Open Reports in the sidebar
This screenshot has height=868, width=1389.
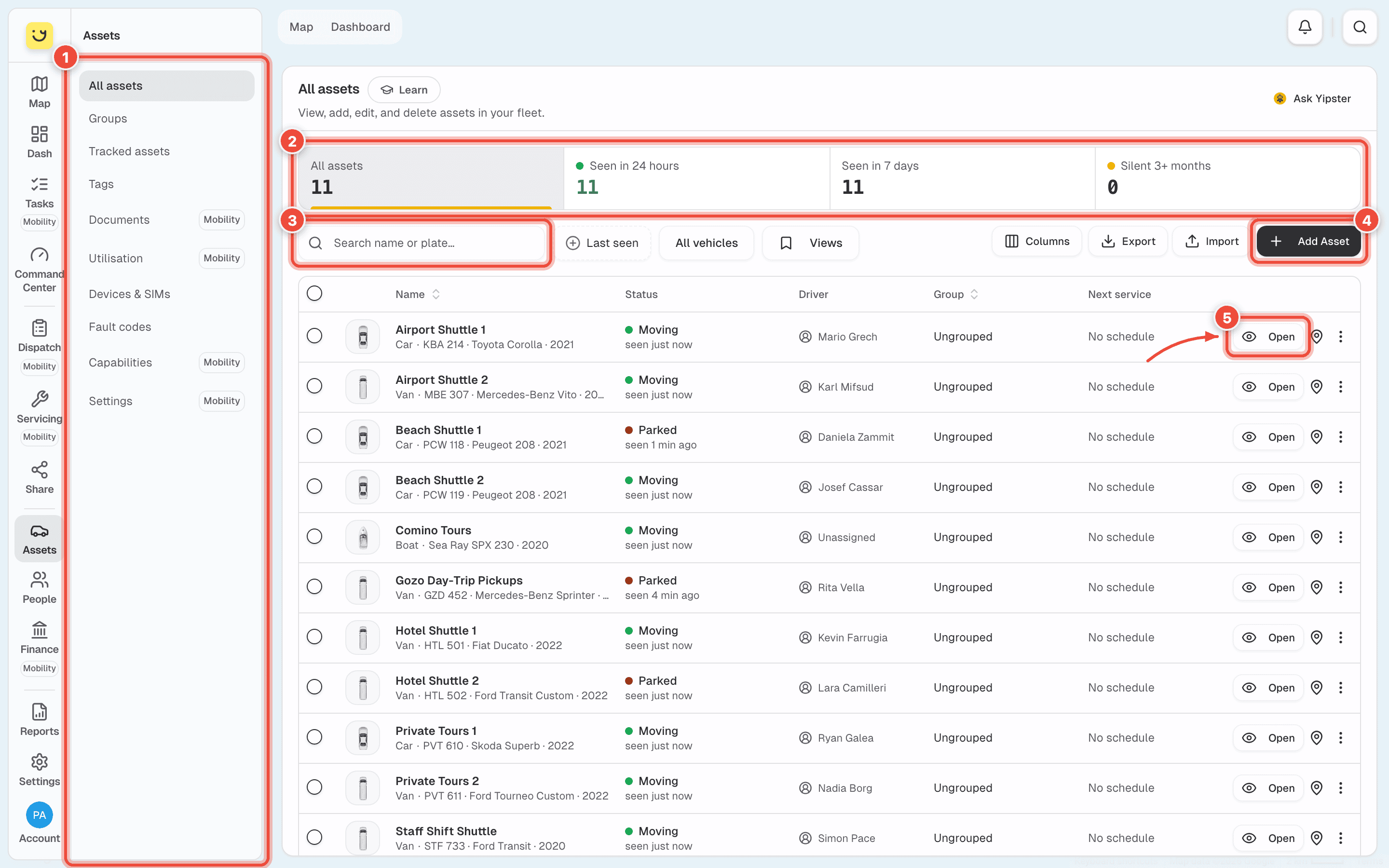(x=39, y=720)
